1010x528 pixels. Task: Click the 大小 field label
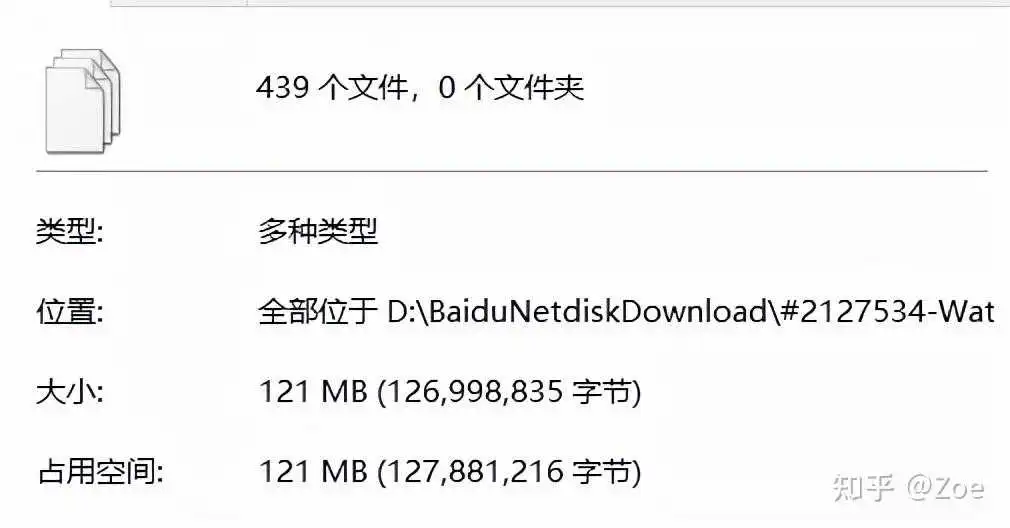click(x=70, y=392)
